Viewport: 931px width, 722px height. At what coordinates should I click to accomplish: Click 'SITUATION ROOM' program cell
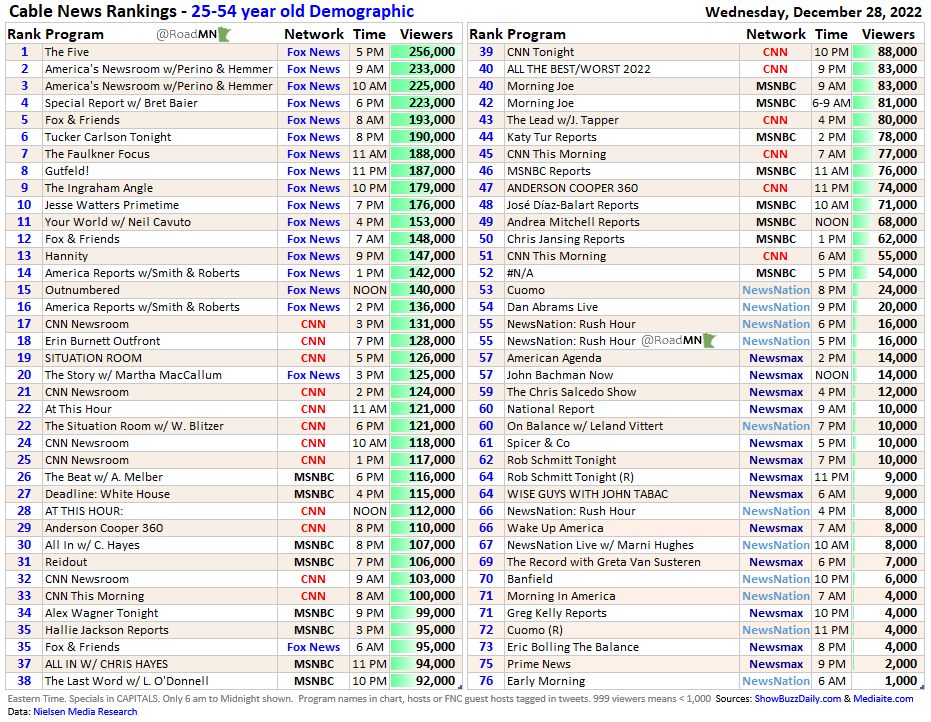click(160, 358)
